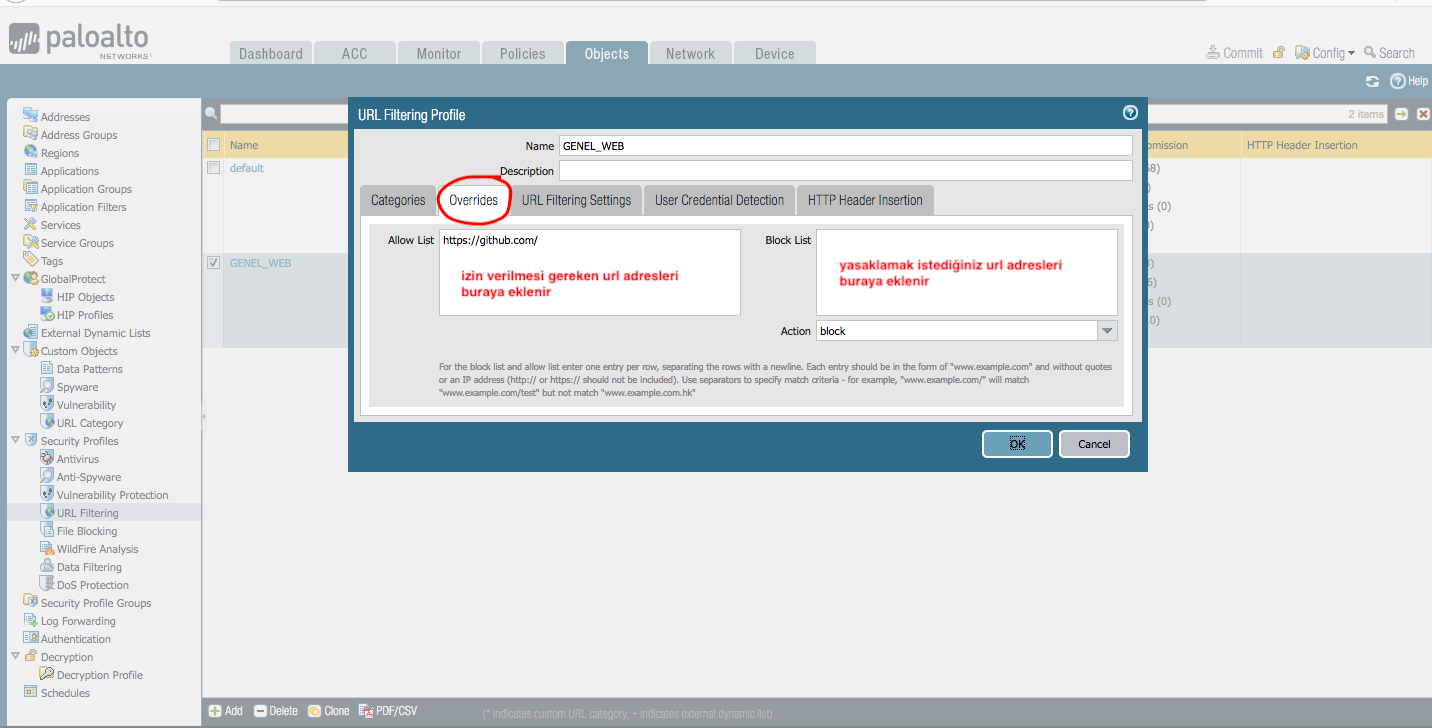Open the Action dropdown showing block
1432x728 pixels.
[x=1106, y=331]
